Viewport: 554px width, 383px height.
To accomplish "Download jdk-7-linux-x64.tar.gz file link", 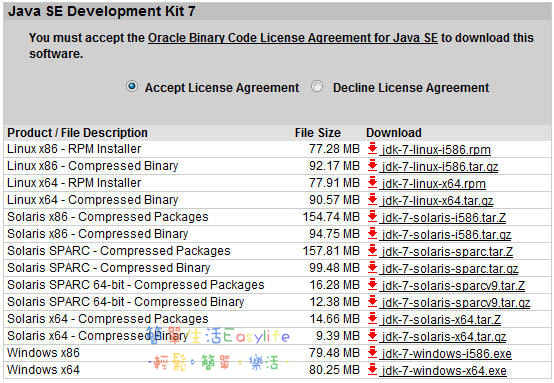I will [x=437, y=201].
